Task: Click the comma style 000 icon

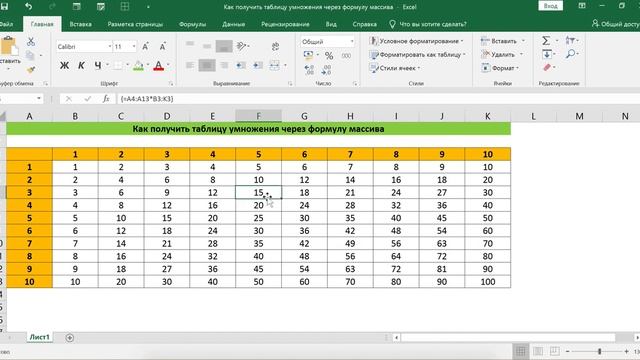Action: click(x=346, y=56)
